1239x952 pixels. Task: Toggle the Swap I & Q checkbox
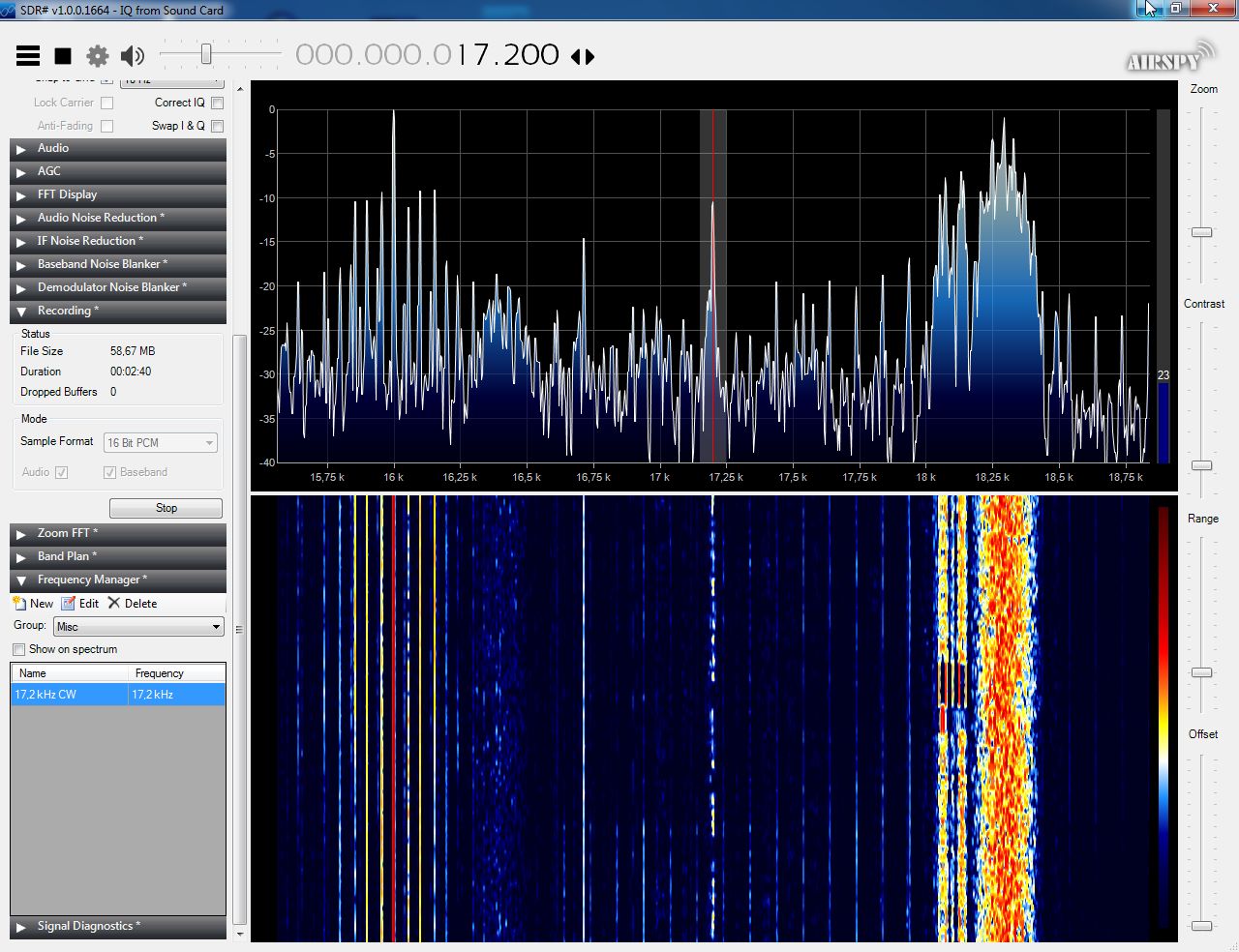[217, 126]
